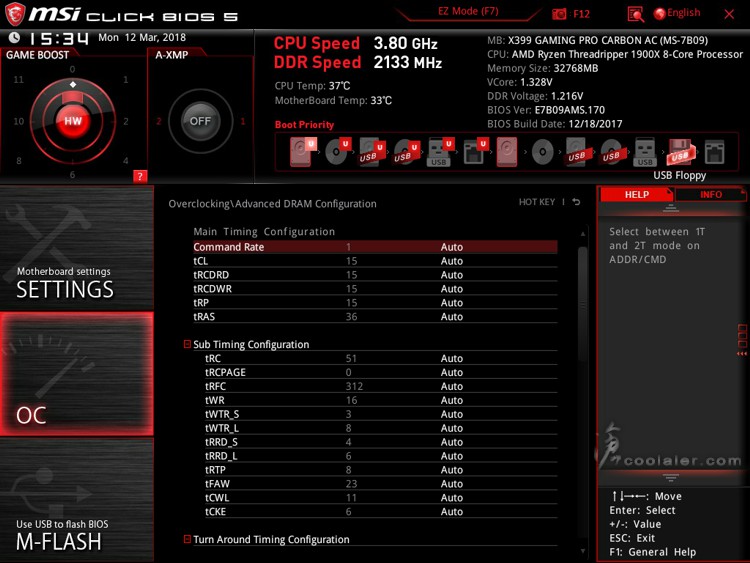Click scrollbar up arrow in settings list

click(x=582, y=234)
